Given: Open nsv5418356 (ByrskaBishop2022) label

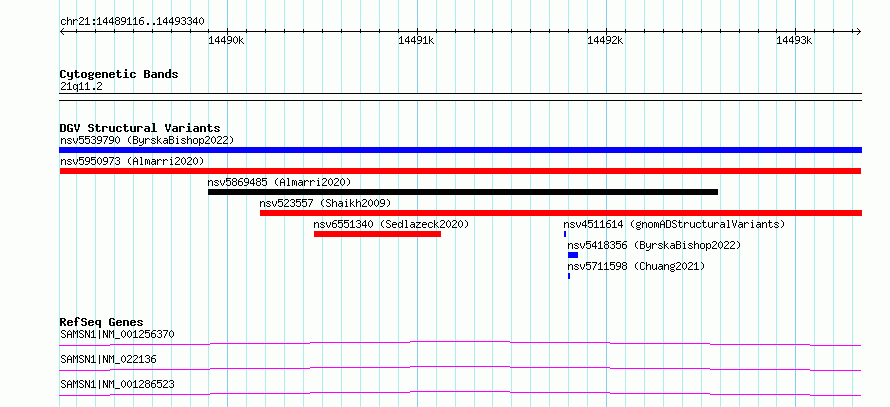Looking at the screenshot, I should click(654, 245).
